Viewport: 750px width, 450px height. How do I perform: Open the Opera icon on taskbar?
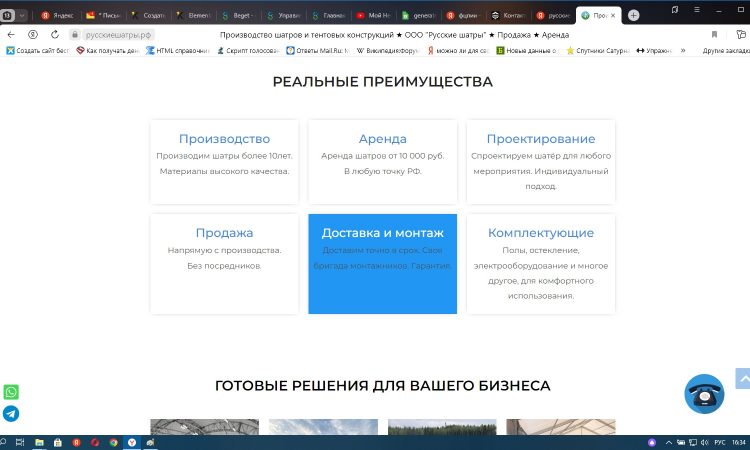point(95,442)
